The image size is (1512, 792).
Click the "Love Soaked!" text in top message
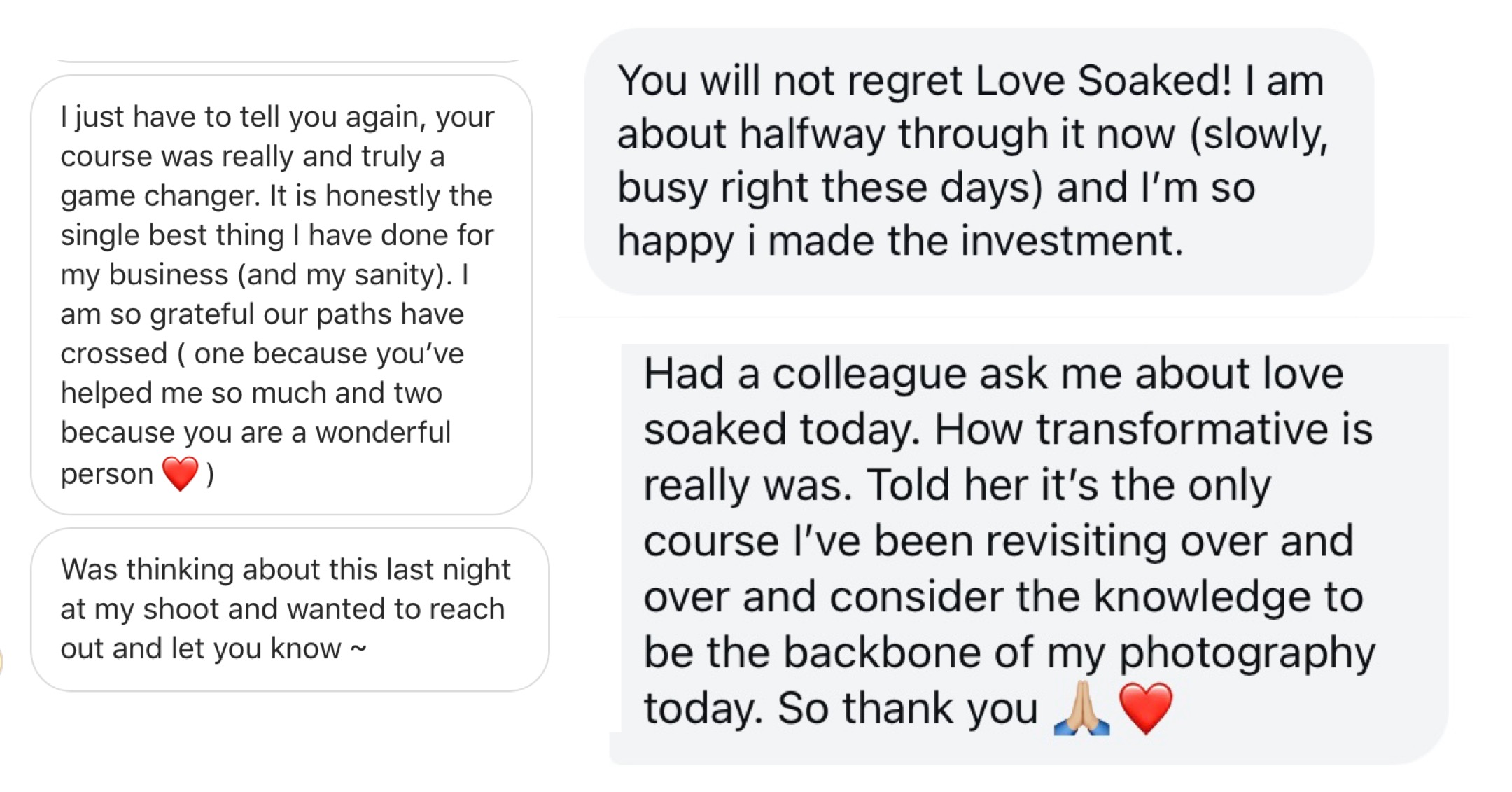1102,81
